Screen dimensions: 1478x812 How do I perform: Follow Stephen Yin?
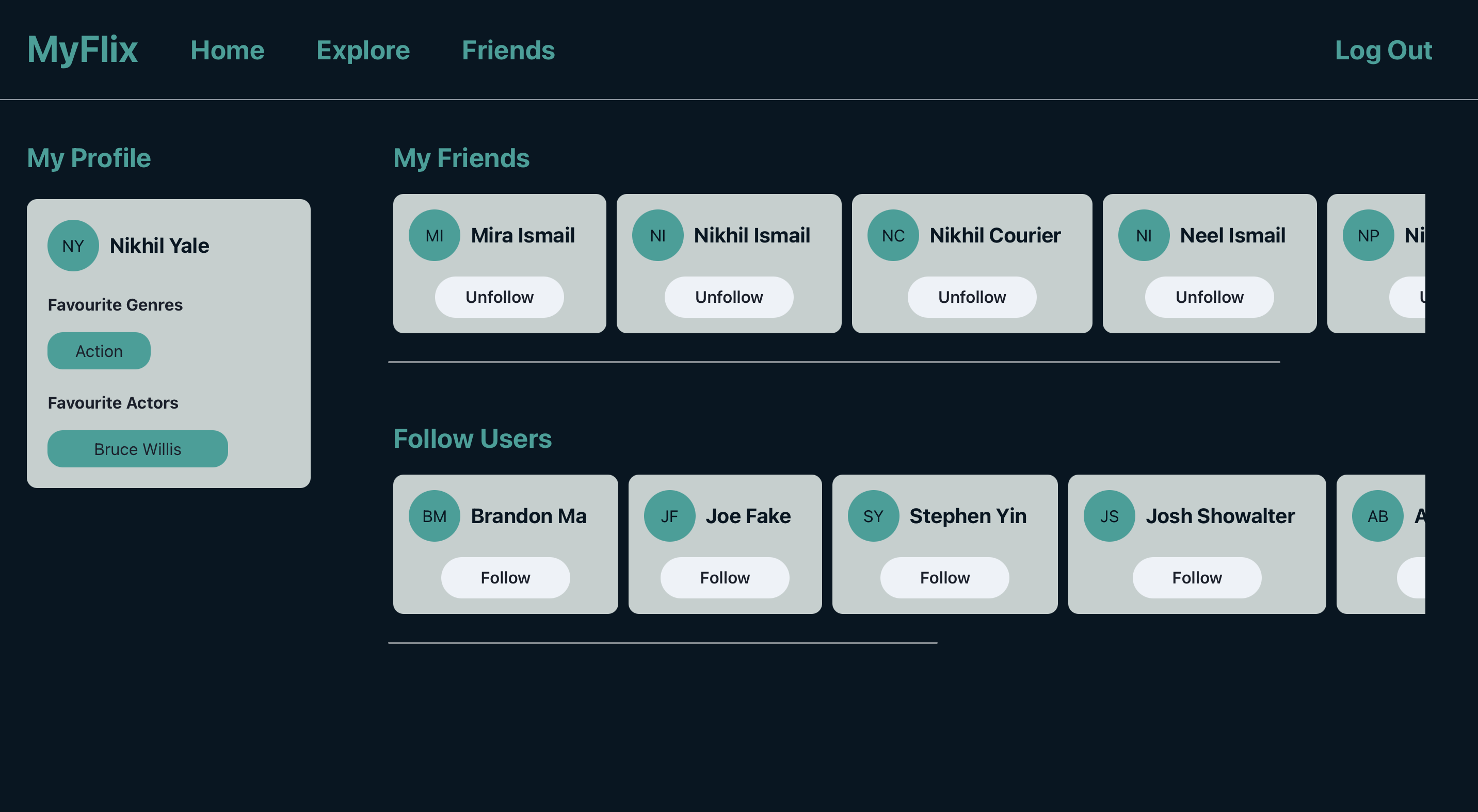944,577
